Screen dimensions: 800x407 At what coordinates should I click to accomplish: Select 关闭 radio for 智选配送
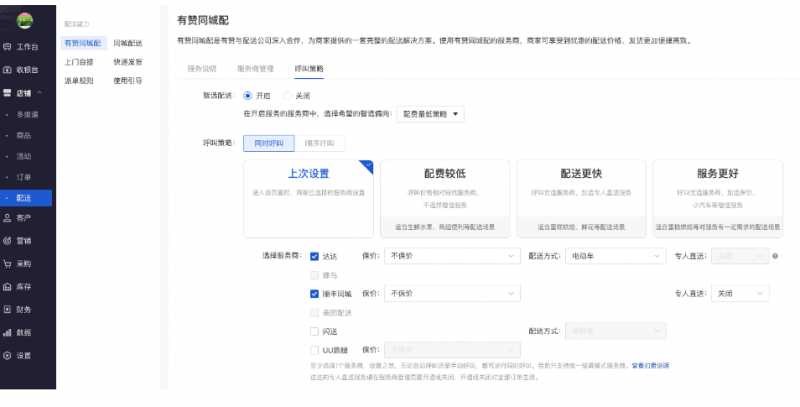click(x=287, y=95)
